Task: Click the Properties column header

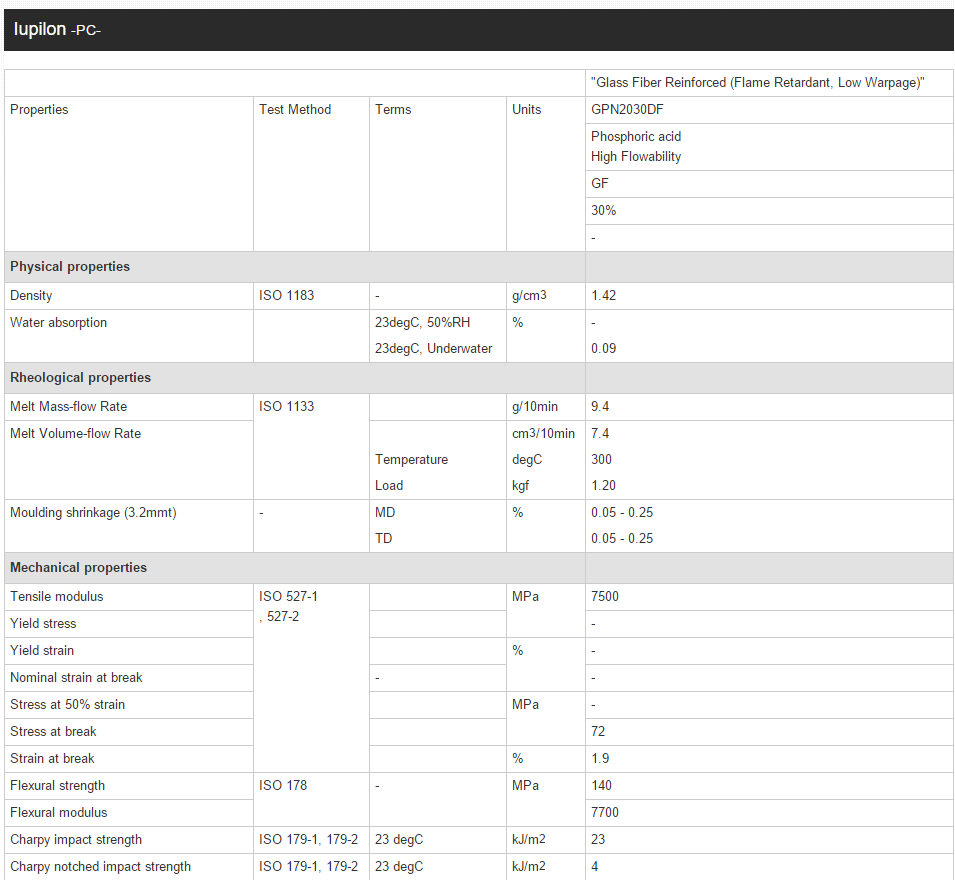Action: point(39,110)
